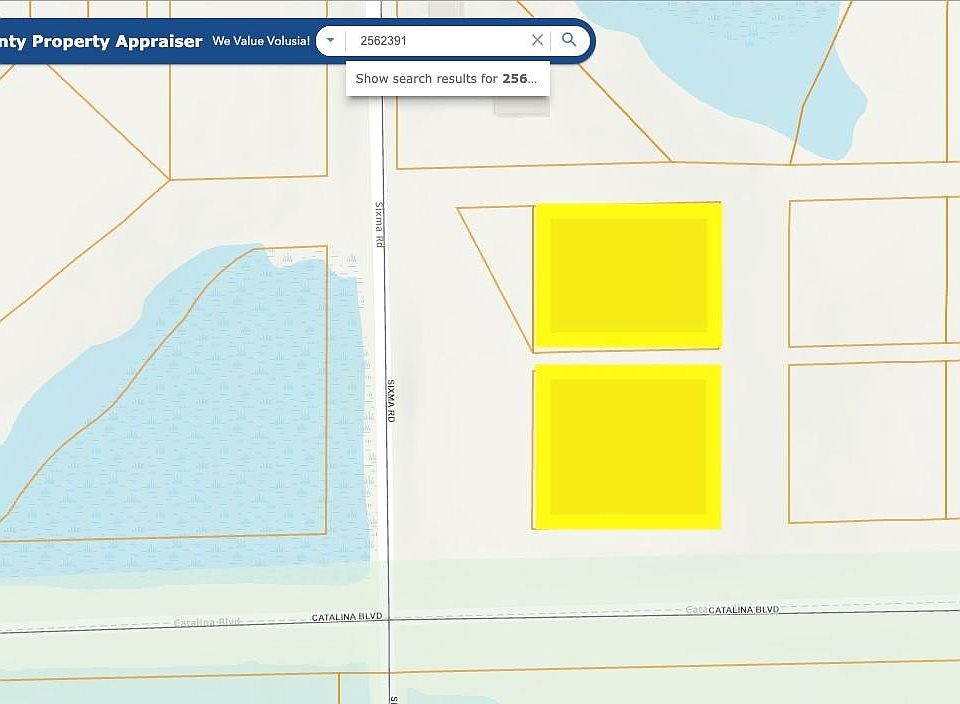The width and height of the screenshot is (960, 704).
Task: Select 'Show search results for 256...' suggestion
Action: click(447, 78)
